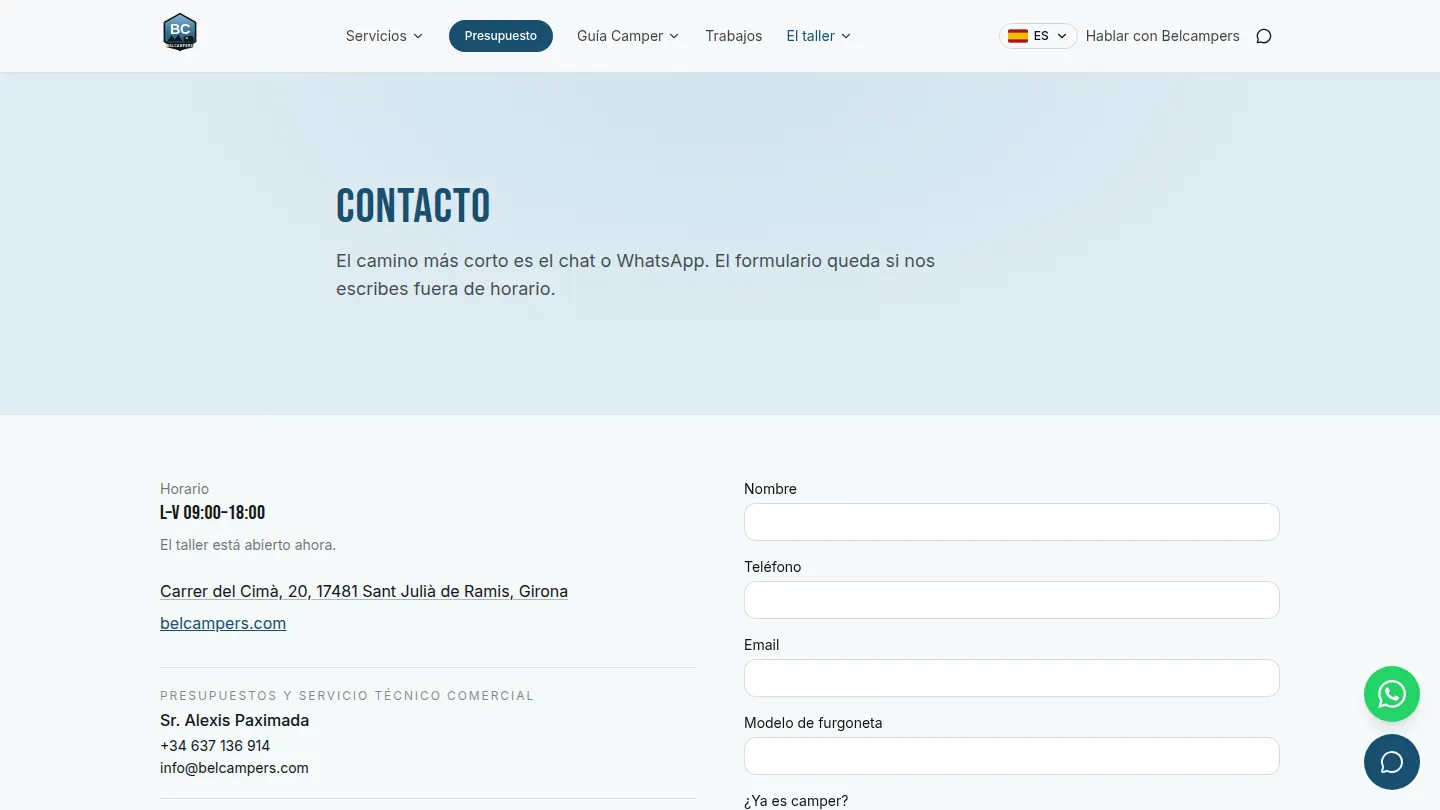Click the speech bubble icon in header

1264,36
